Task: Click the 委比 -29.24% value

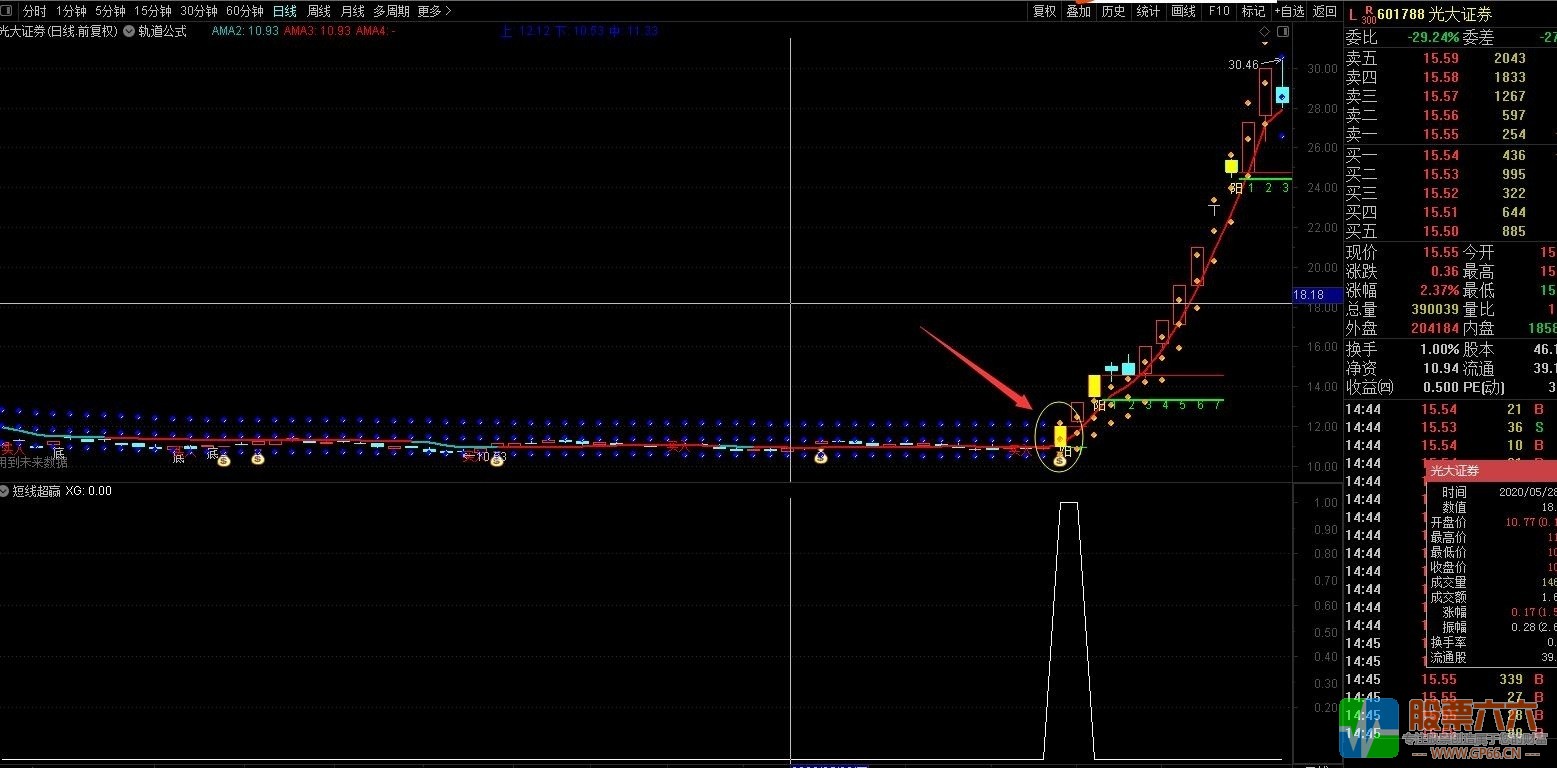Action: pyautogui.click(x=1433, y=37)
